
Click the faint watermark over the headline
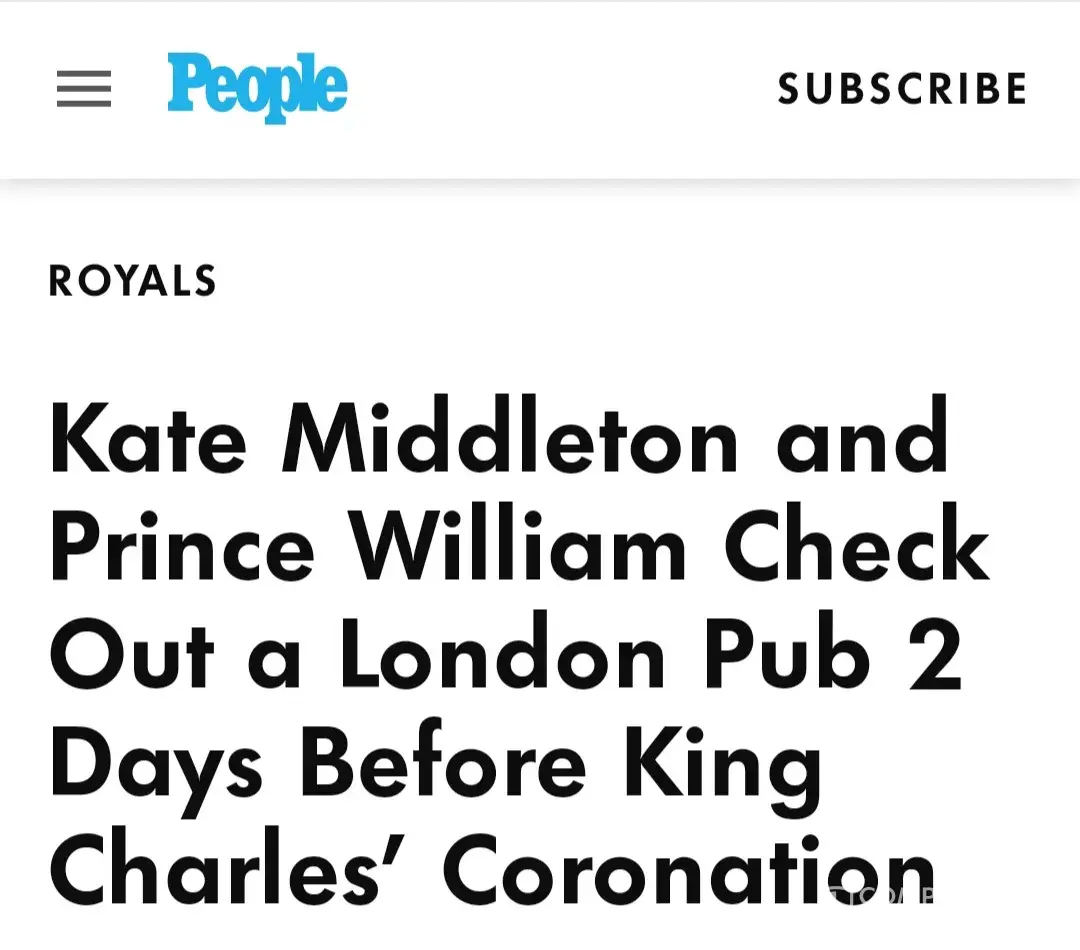pos(880,895)
